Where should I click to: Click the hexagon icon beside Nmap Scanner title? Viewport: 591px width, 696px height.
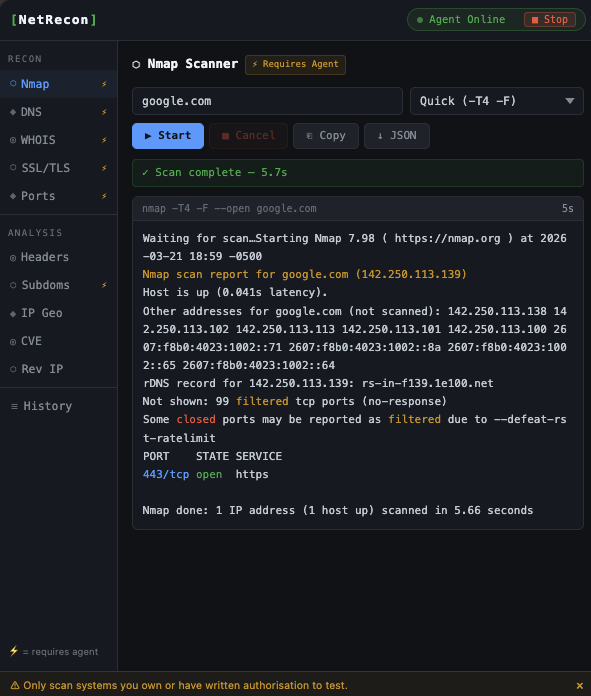[x=136, y=64]
